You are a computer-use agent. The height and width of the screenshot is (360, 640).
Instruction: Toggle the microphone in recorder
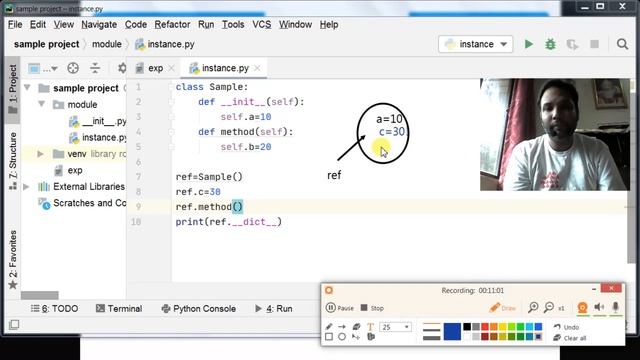616,307
